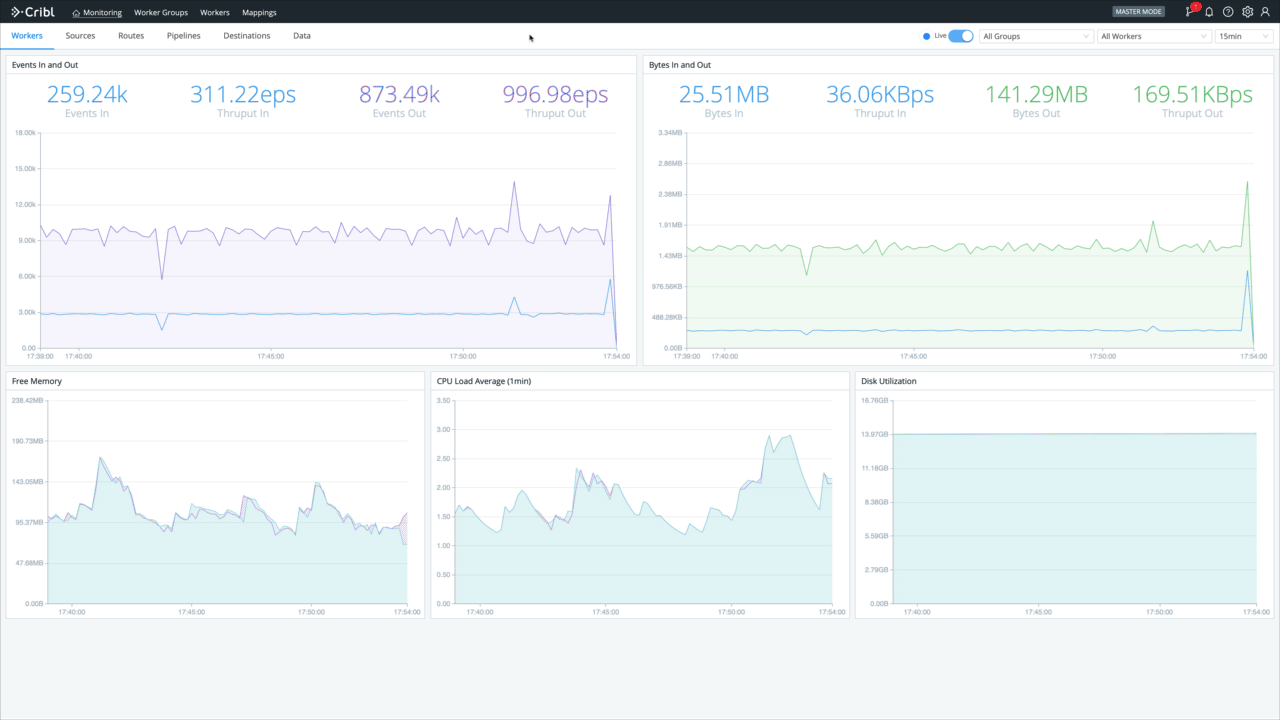Viewport: 1280px width, 720px height.
Task: Switch the Live data switch
Action: (x=959, y=35)
